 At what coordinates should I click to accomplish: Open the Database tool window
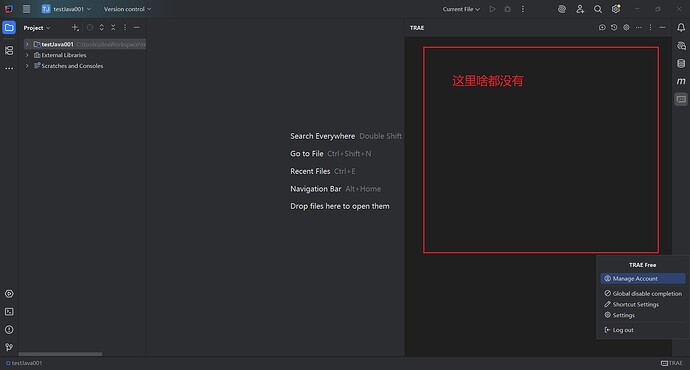tap(681, 63)
